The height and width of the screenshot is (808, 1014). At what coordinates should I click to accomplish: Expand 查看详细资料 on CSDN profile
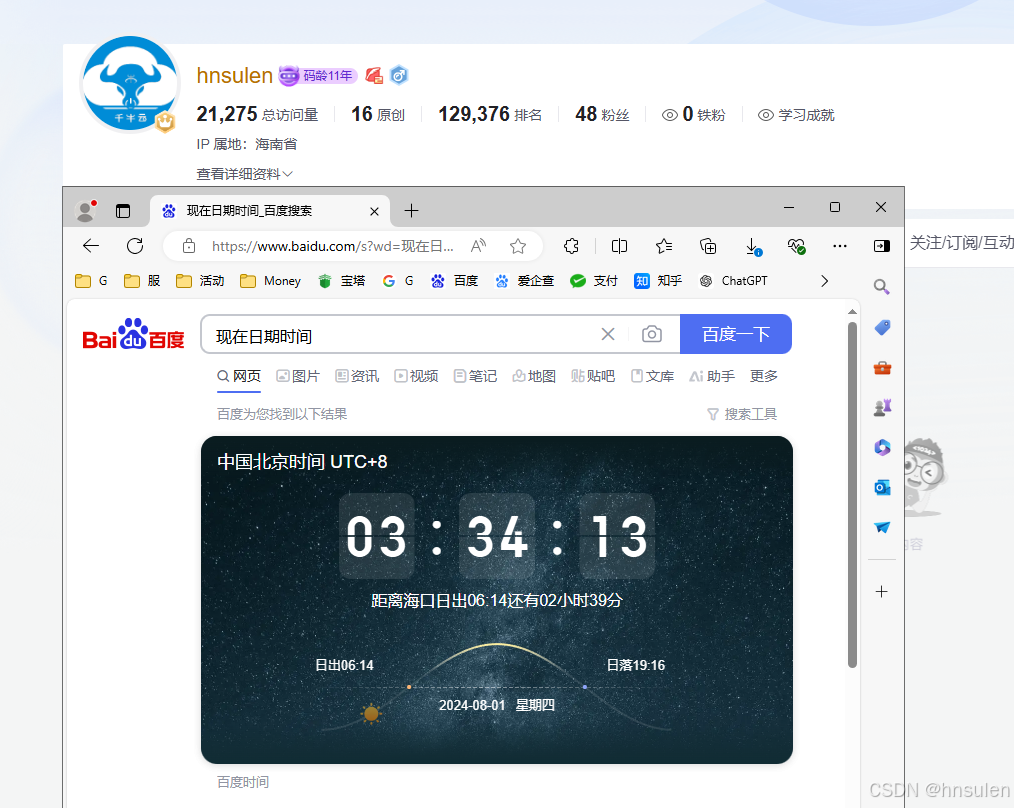point(244,174)
